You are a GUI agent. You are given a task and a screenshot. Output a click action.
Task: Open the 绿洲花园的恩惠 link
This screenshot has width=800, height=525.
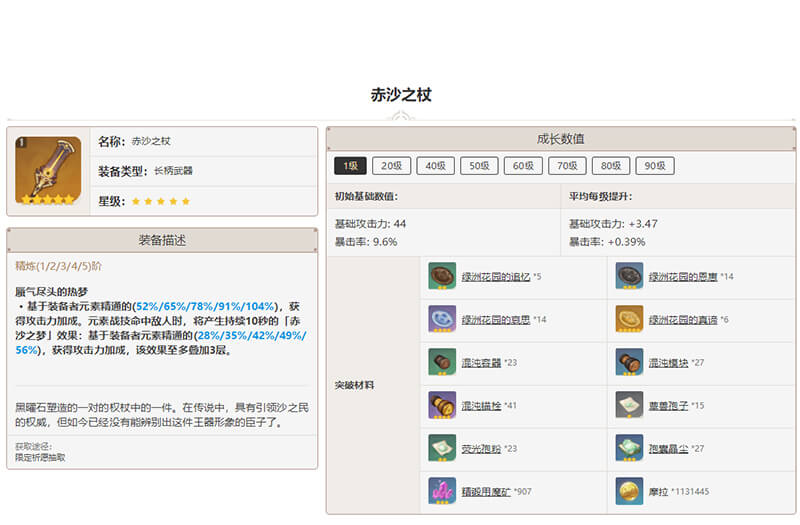pos(683,277)
